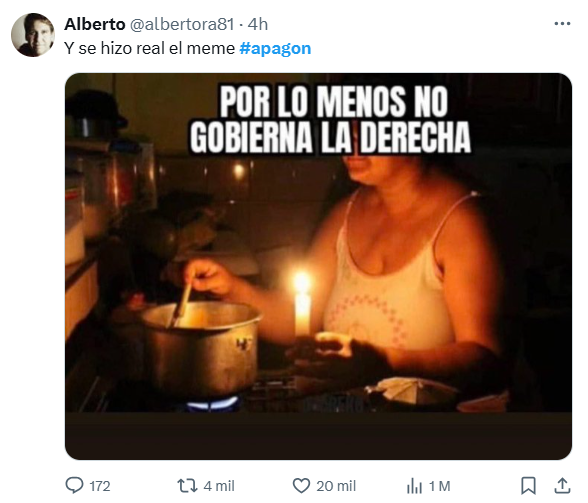Click the 172 replies count
Screen dimensions: 588x503
click(x=100, y=486)
